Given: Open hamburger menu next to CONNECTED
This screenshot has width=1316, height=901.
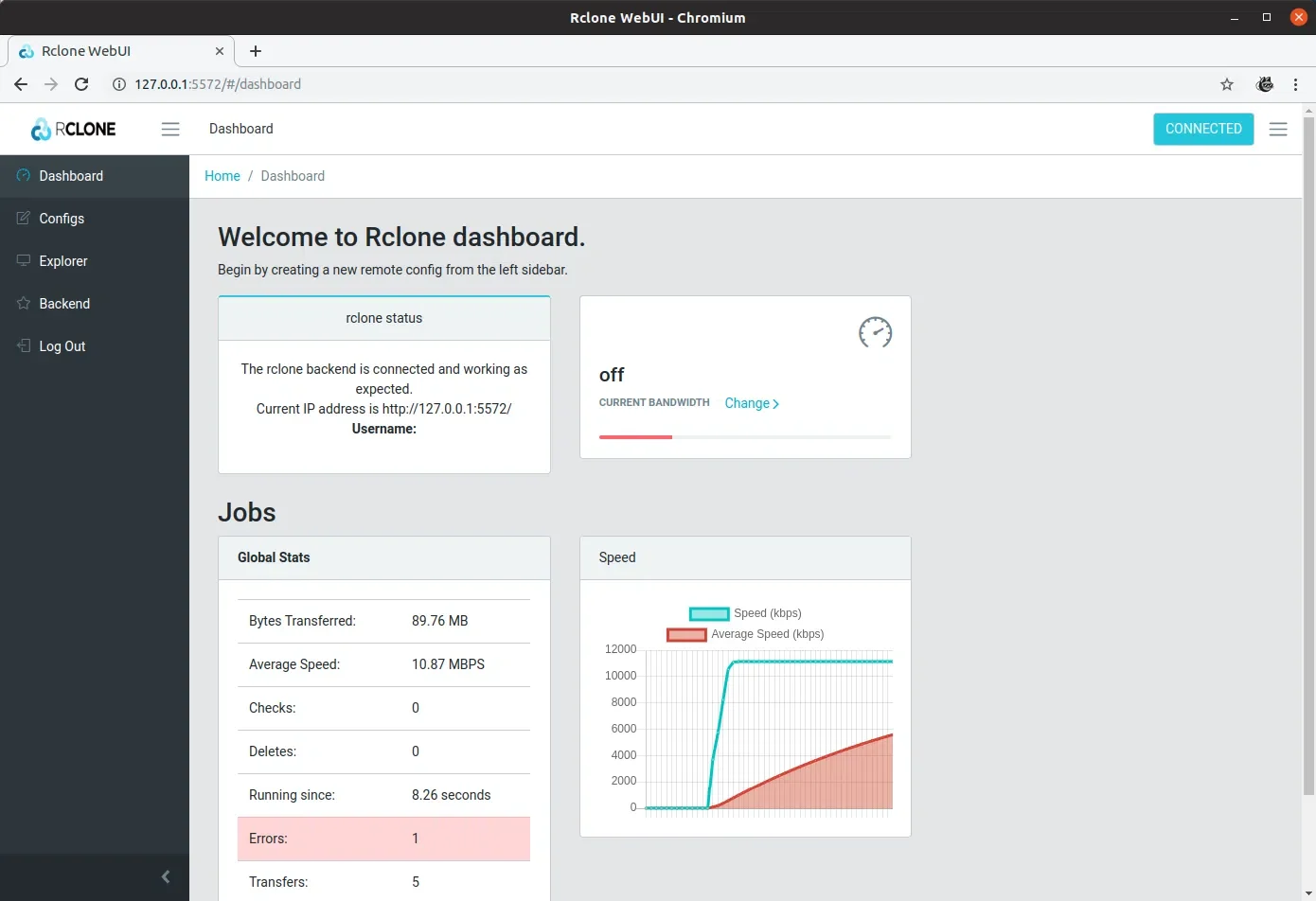Looking at the screenshot, I should coord(1278,129).
